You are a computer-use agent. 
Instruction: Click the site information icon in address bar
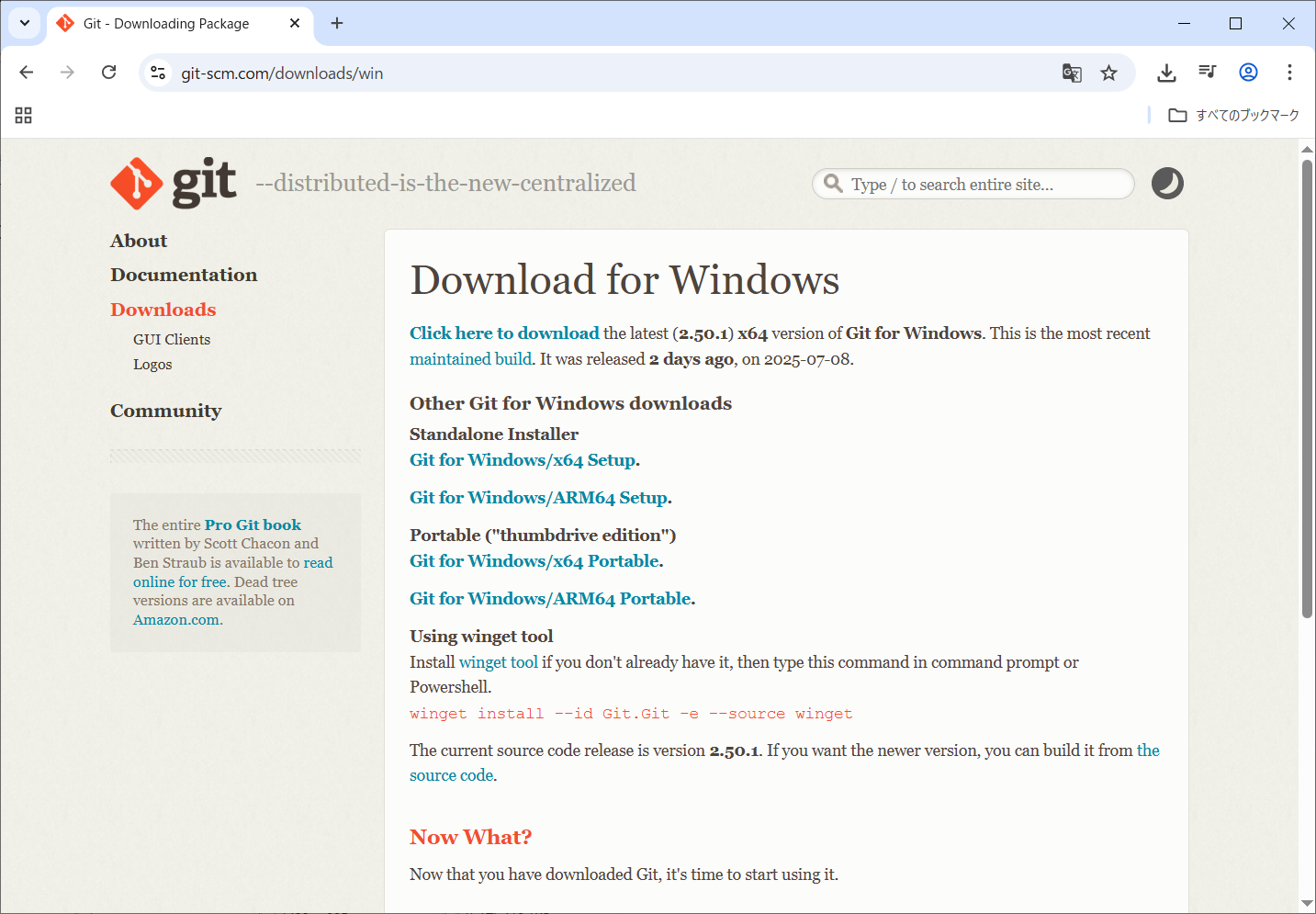pyautogui.click(x=158, y=73)
